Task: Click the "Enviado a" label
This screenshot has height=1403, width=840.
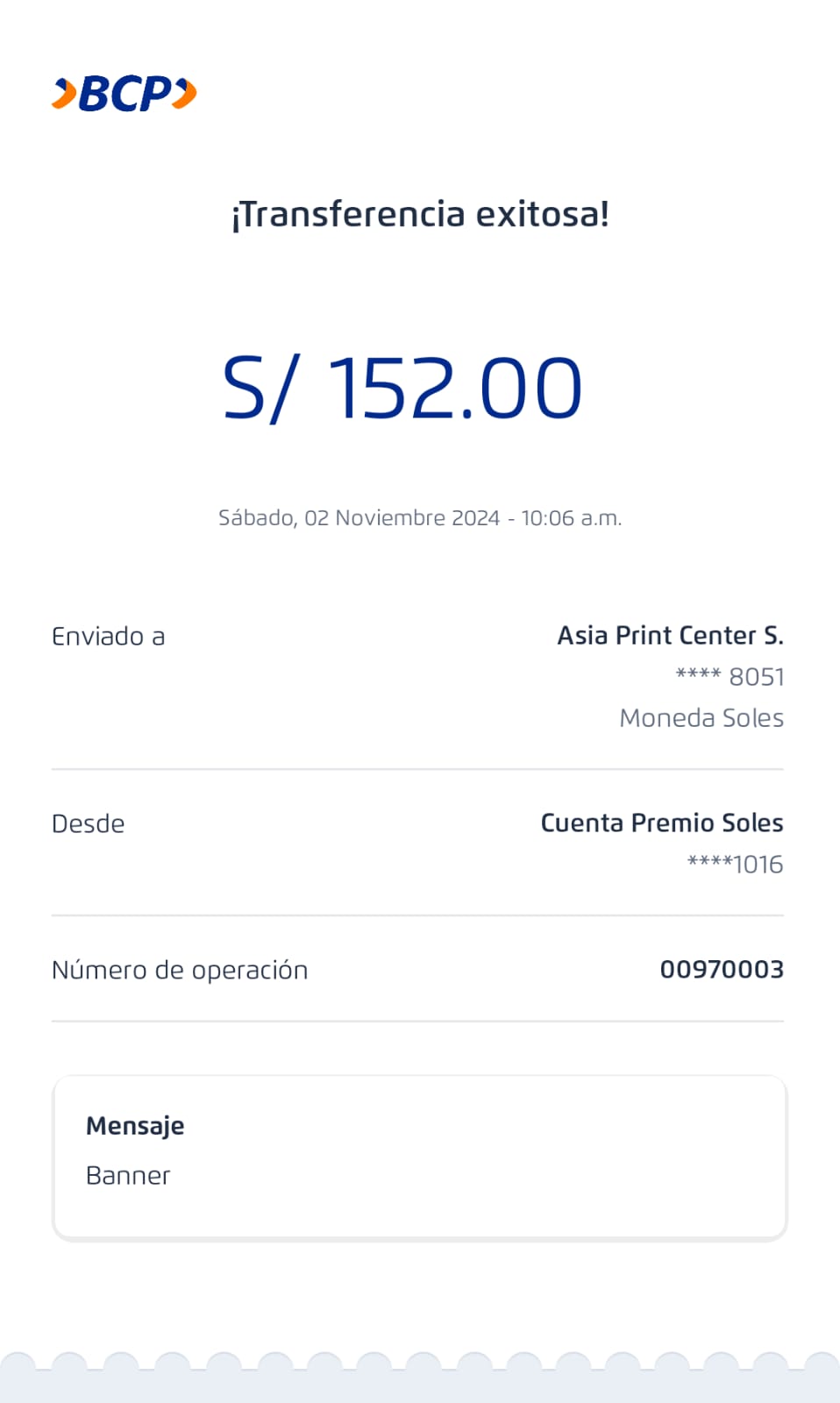Action: (x=109, y=637)
